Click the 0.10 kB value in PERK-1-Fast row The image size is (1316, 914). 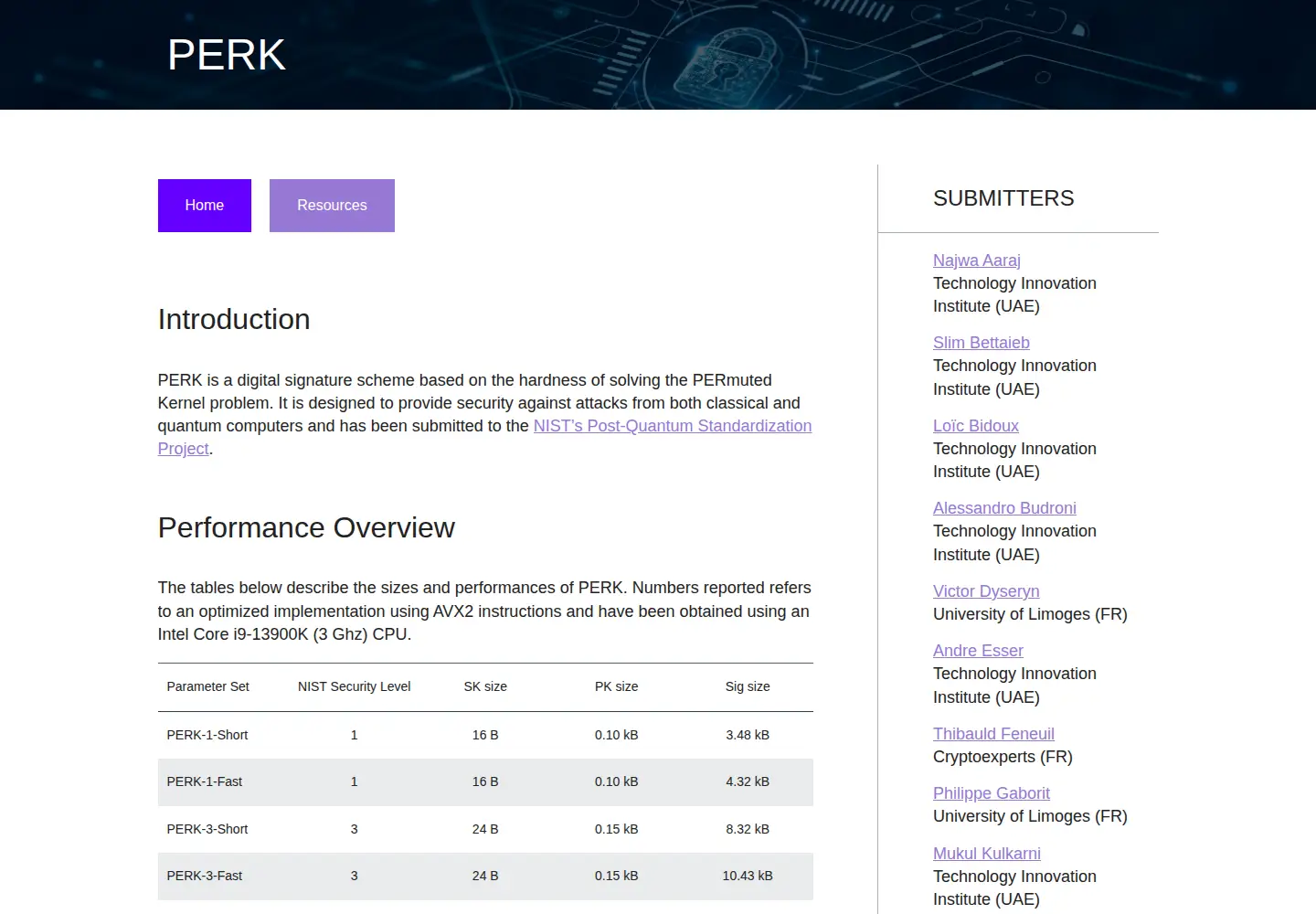pos(616,781)
